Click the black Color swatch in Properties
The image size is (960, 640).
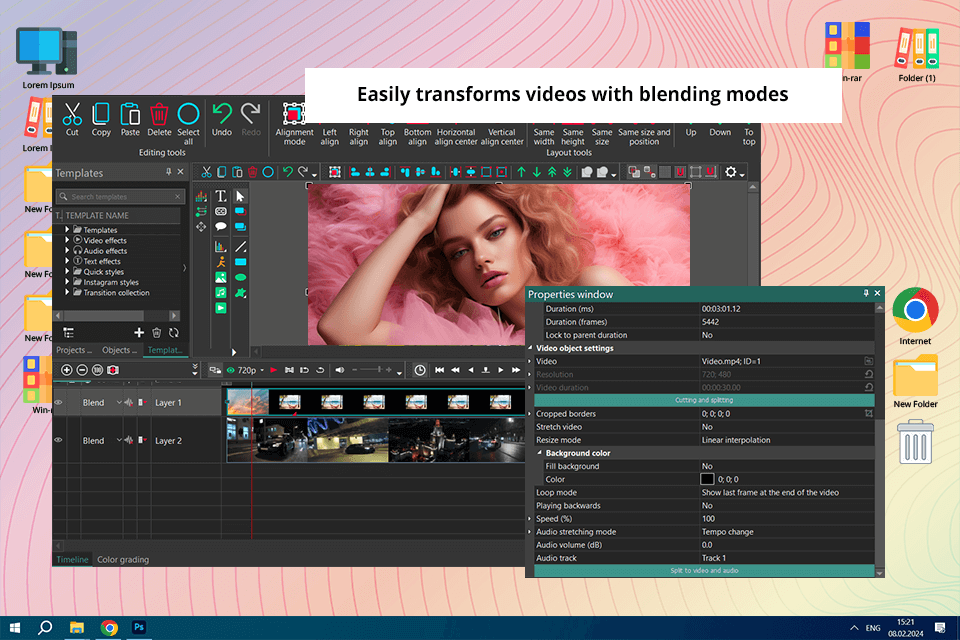pyautogui.click(x=707, y=479)
